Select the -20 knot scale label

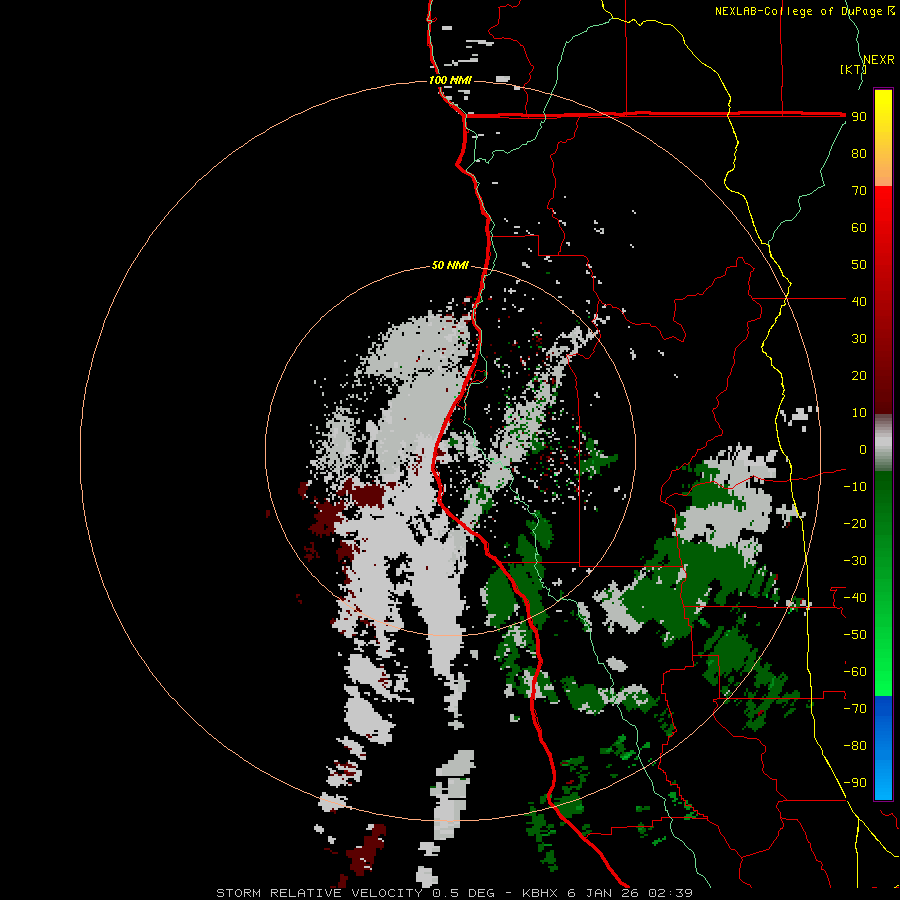tap(855, 523)
